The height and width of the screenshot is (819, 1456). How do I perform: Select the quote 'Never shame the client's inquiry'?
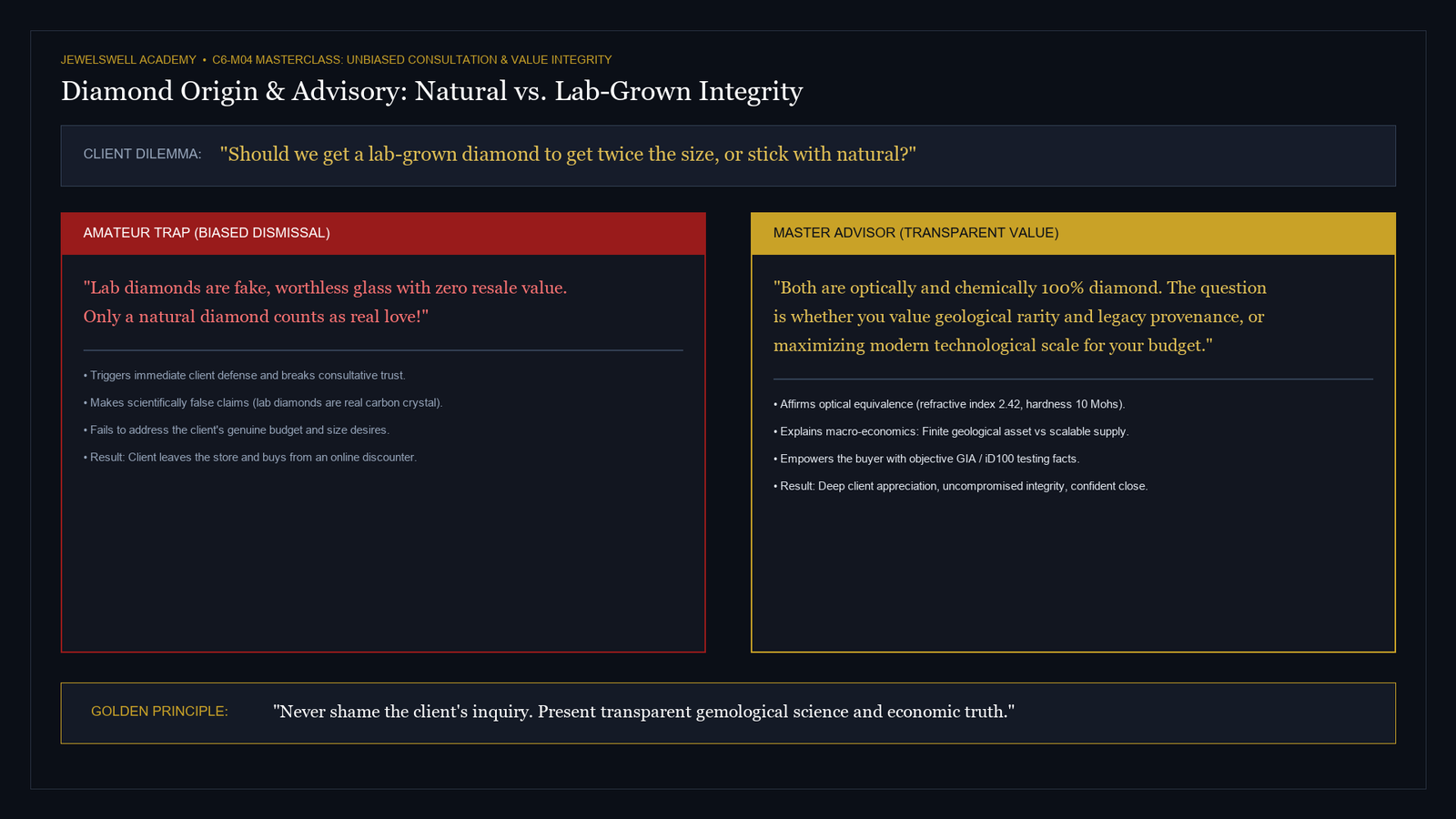(x=643, y=712)
